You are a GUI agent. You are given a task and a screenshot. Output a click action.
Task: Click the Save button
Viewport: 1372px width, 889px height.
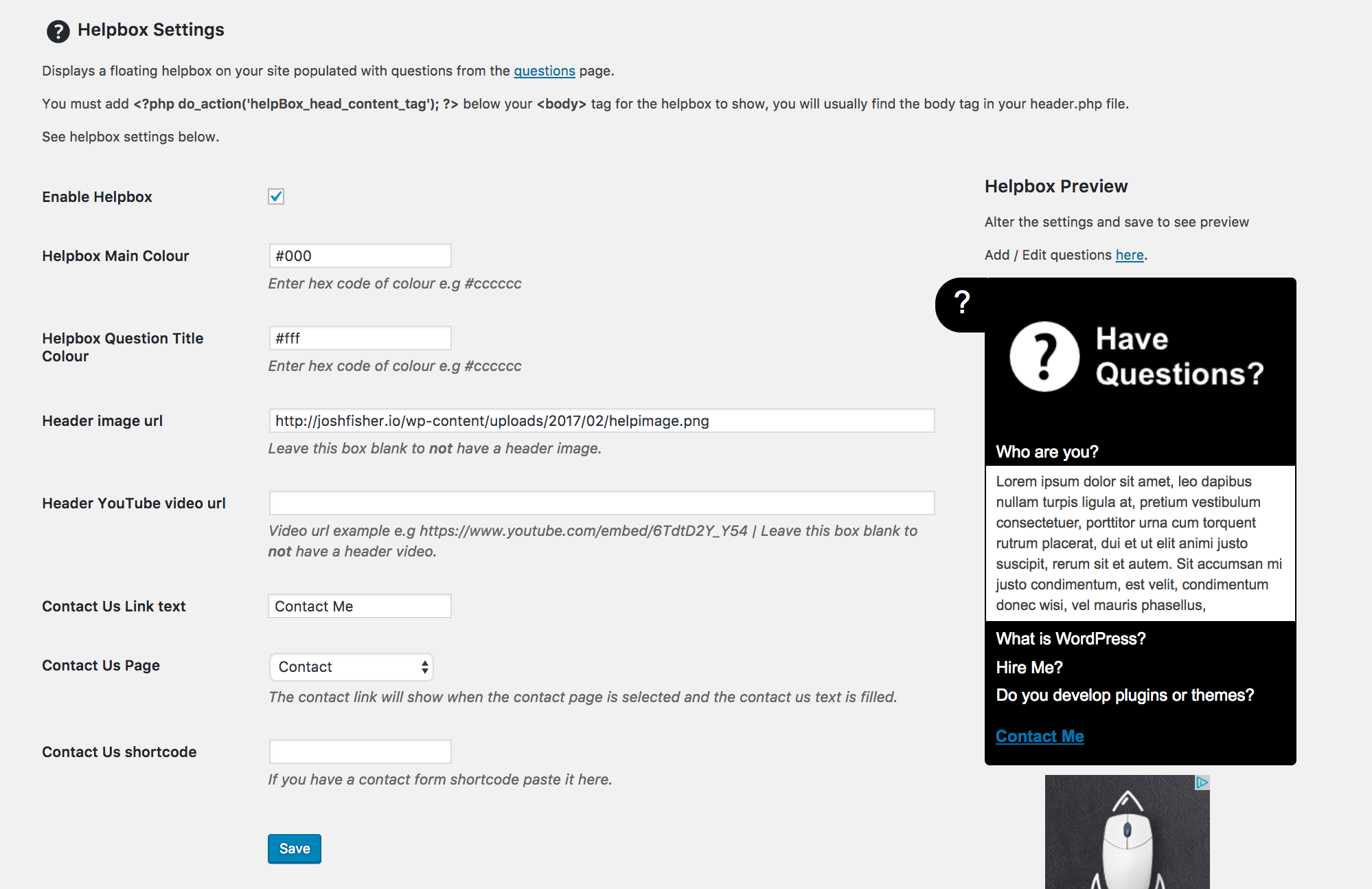[295, 848]
